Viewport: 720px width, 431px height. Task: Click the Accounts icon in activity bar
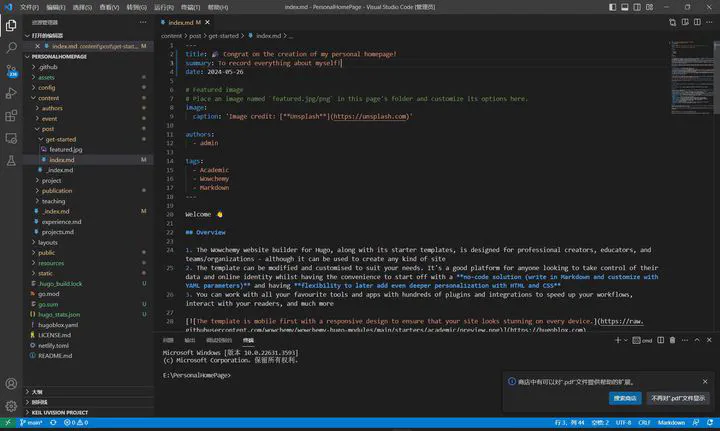point(11,381)
